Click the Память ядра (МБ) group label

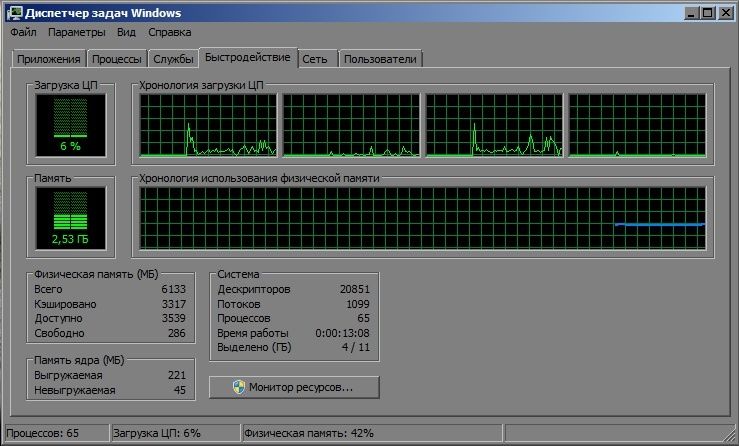pos(79,360)
